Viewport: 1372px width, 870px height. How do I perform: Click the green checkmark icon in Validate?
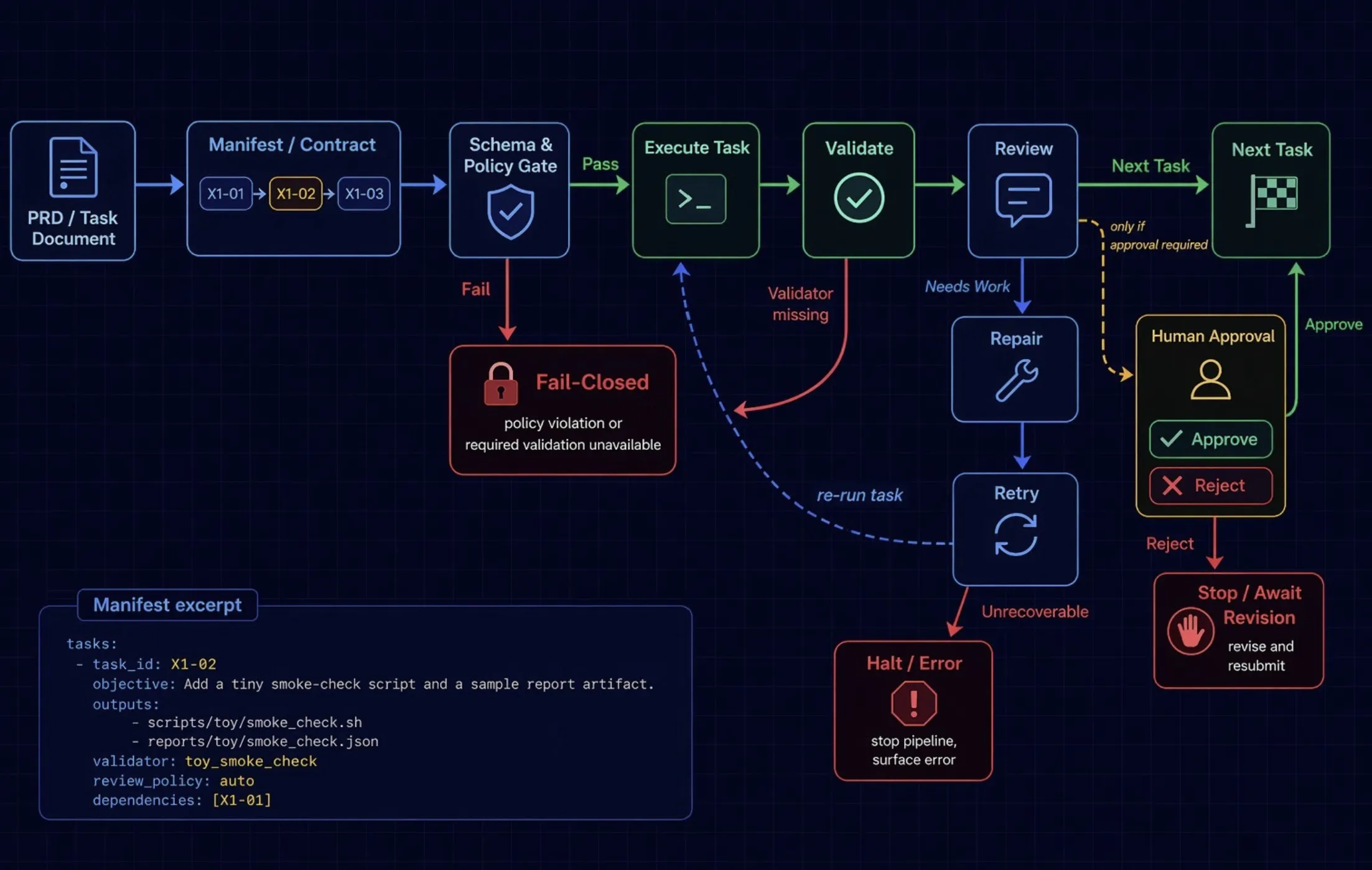[x=859, y=198]
